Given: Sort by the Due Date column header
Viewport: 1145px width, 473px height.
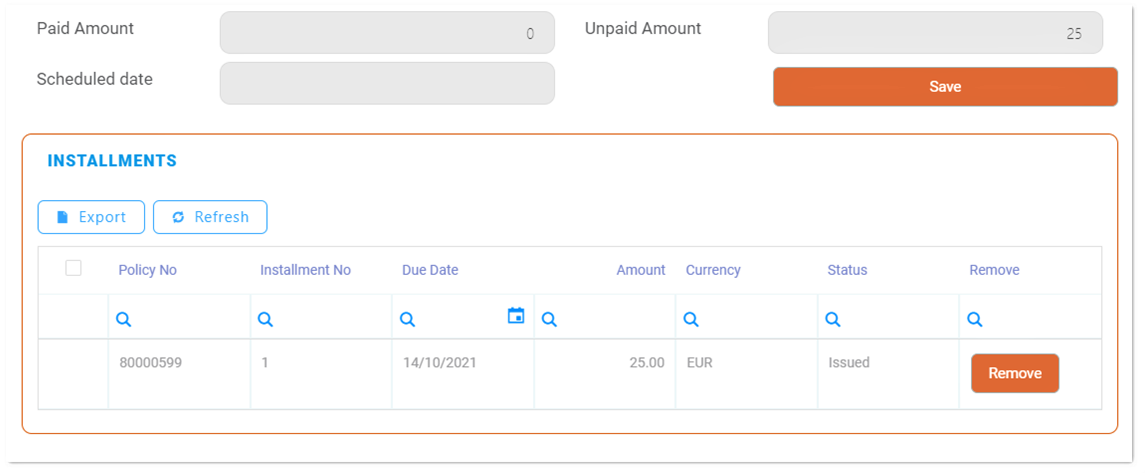Looking at the screenshot, I should (430, 270).
